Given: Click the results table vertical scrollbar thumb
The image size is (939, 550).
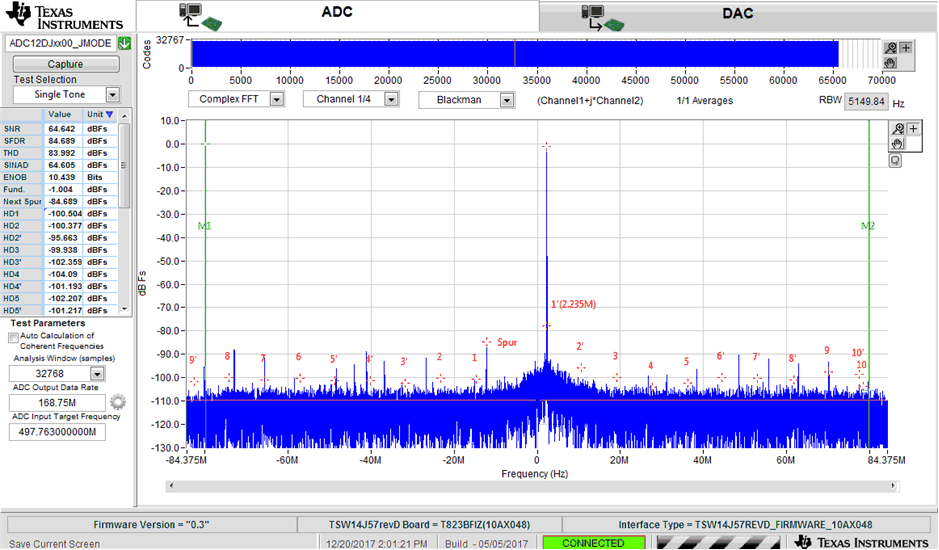Looking at the screenshot, I should (x=124, y=165).
